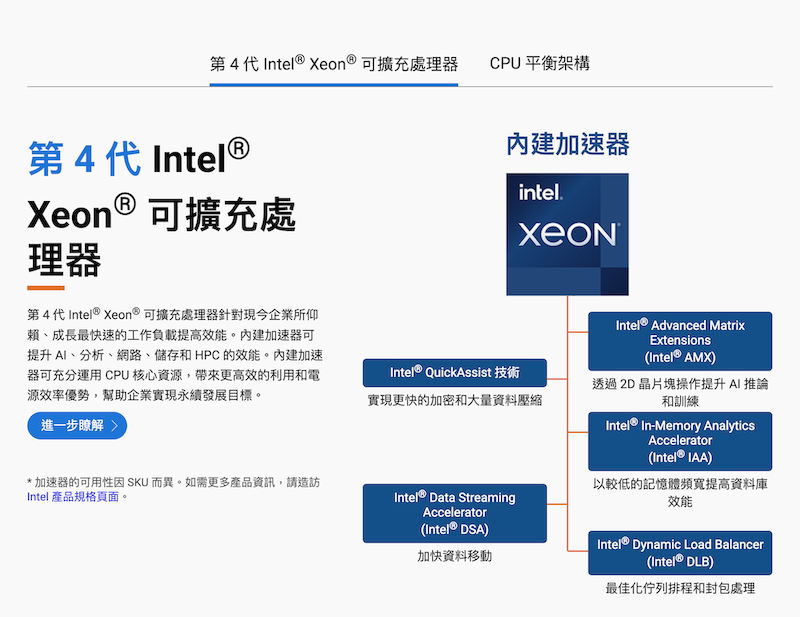Select the In-Memory Analytics Accelerator box
The image size is (800, 617).
coord(679,441)
